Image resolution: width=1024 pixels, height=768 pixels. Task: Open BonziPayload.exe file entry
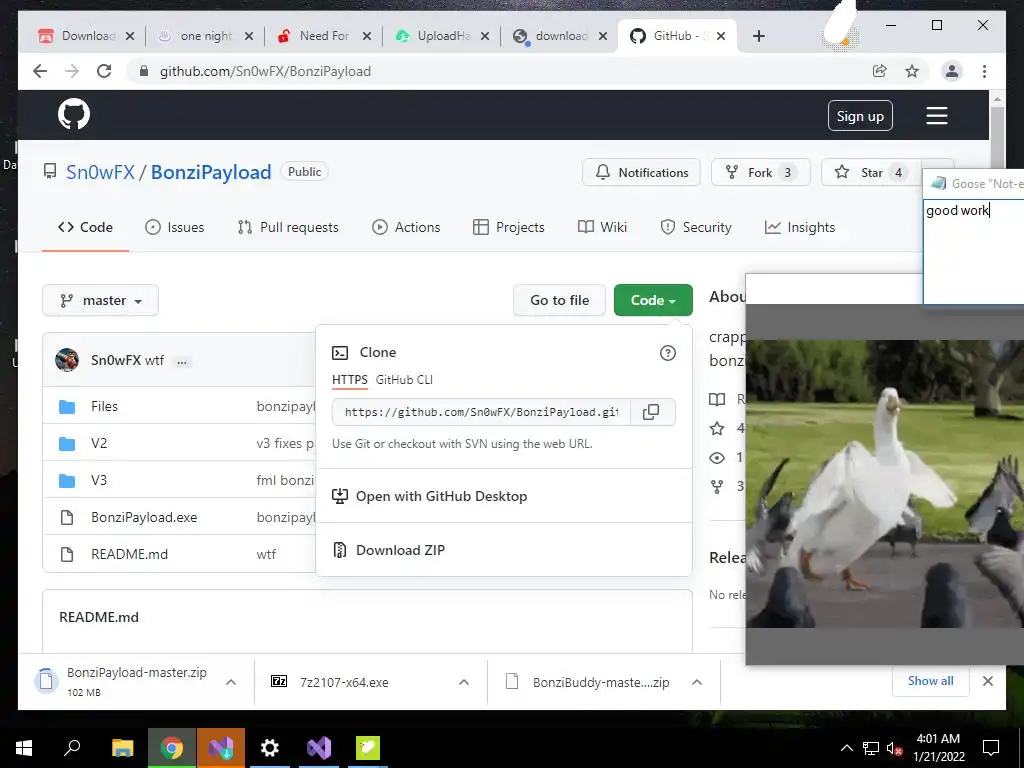click(x=144, y=517)
